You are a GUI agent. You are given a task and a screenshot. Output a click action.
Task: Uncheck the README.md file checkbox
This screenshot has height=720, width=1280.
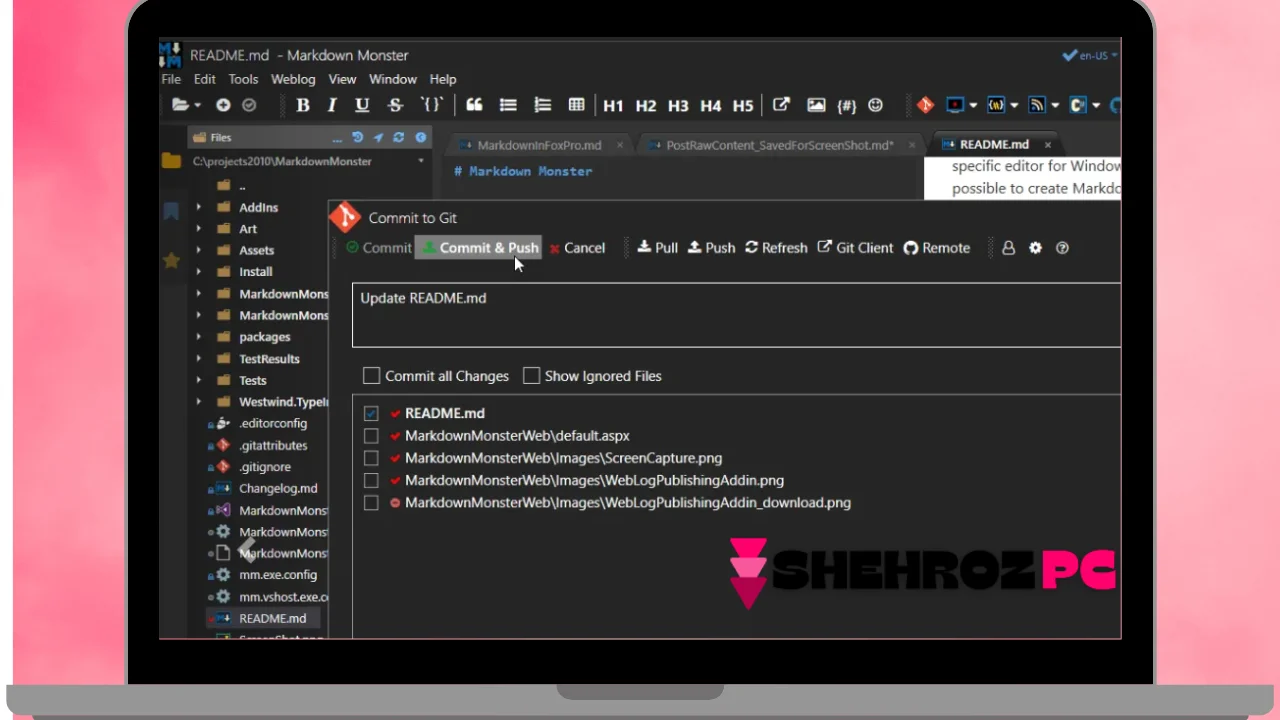pyautogui.click(x=371, y=413)
